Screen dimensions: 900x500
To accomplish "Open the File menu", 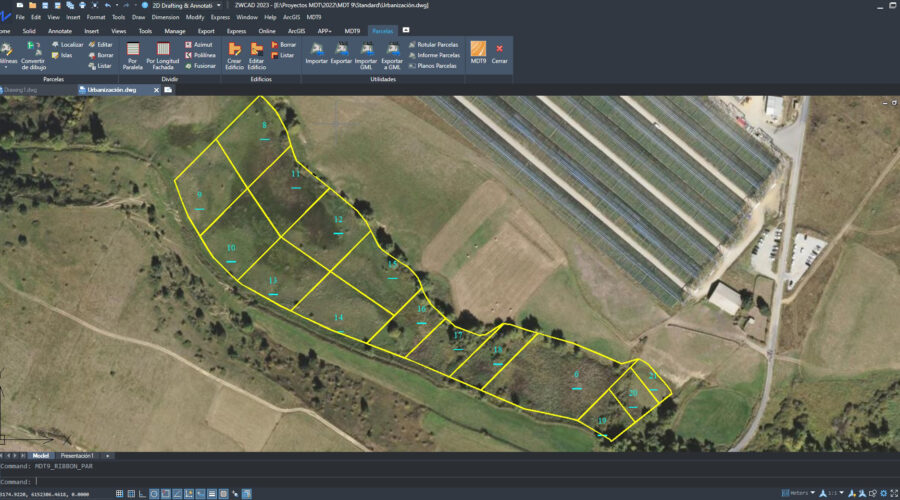I will (x=20, y=17).
